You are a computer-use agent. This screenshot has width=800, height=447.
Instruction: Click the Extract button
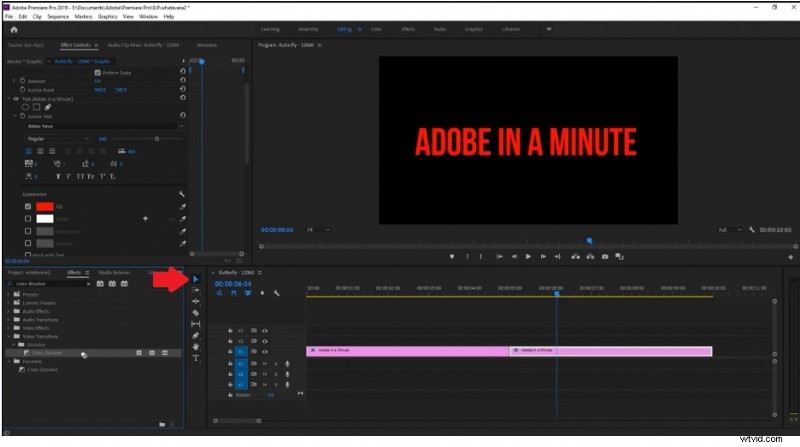point(590,257)
